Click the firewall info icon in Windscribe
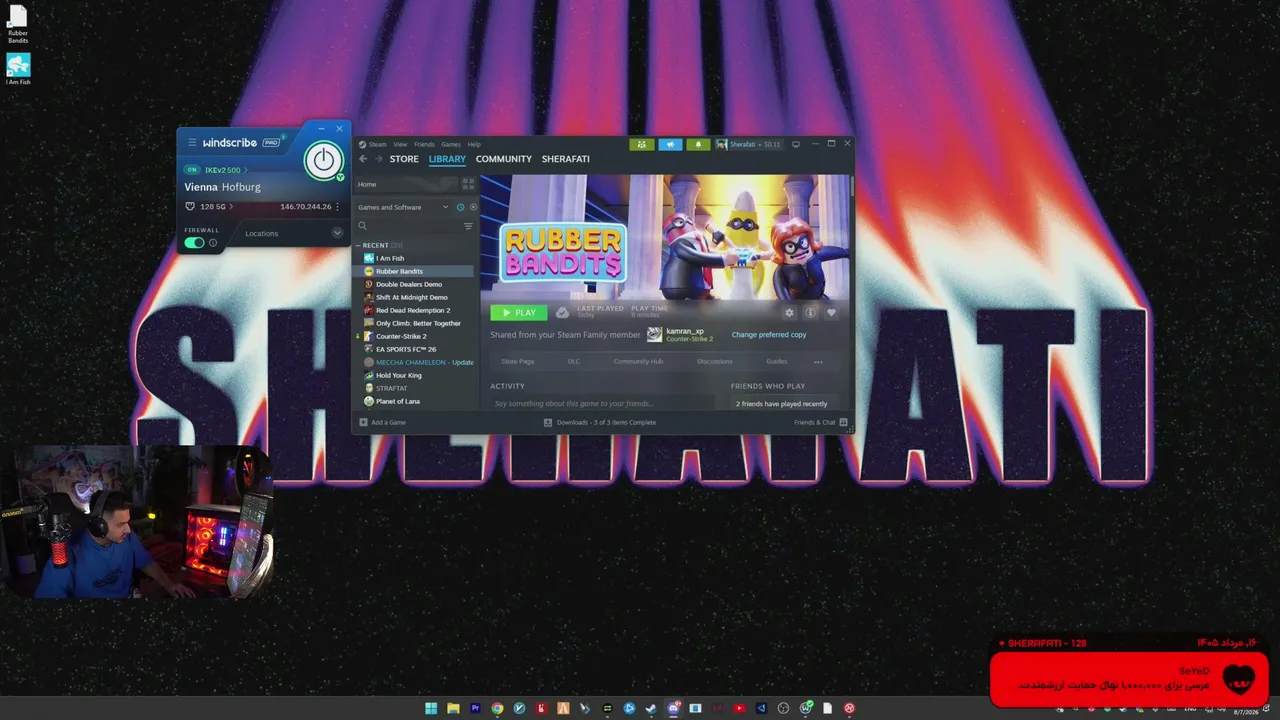1280x720 pixels. click(x=213, y=243)
